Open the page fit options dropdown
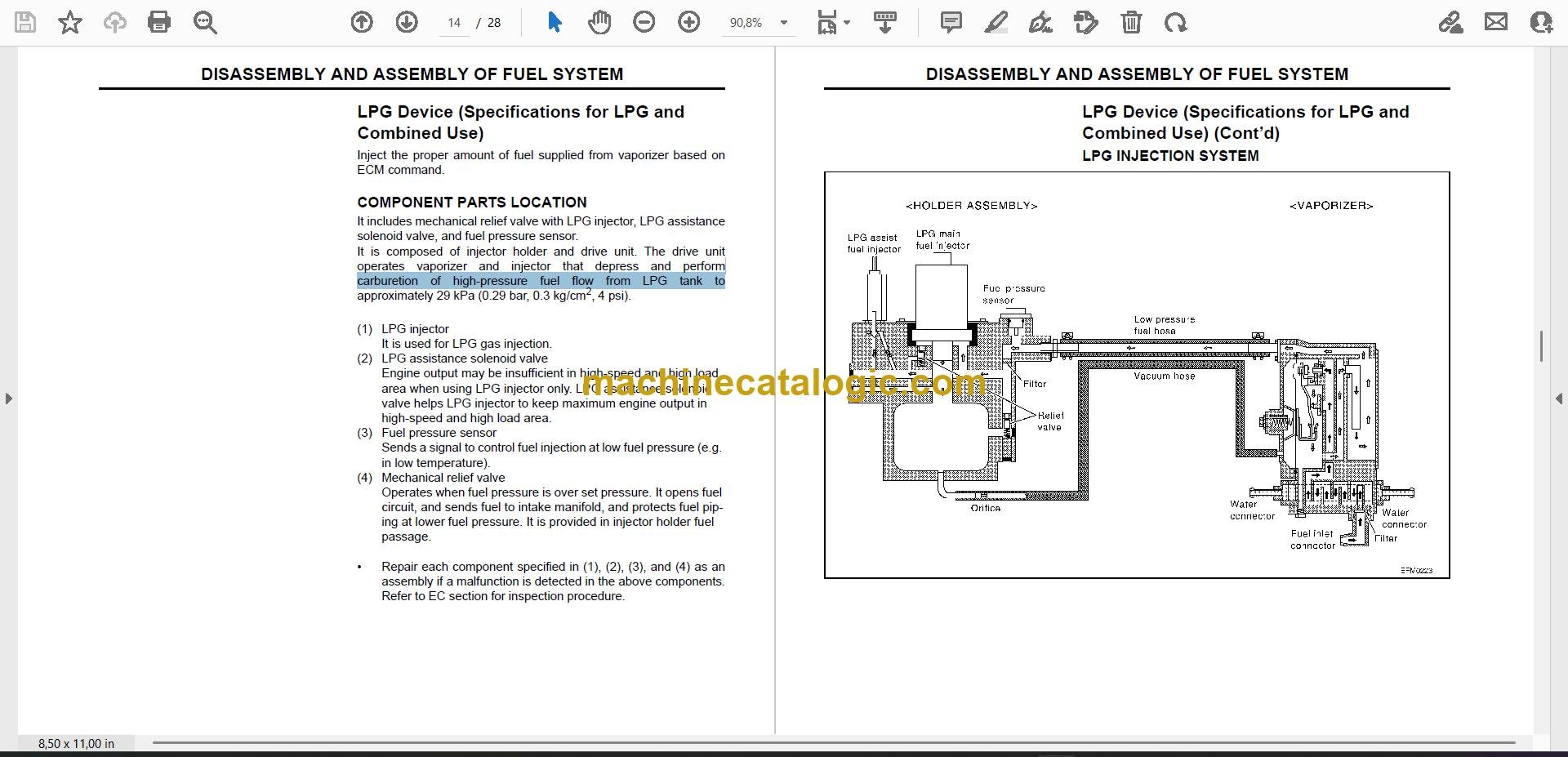1568x757 pixels. [x=834, y=22]
